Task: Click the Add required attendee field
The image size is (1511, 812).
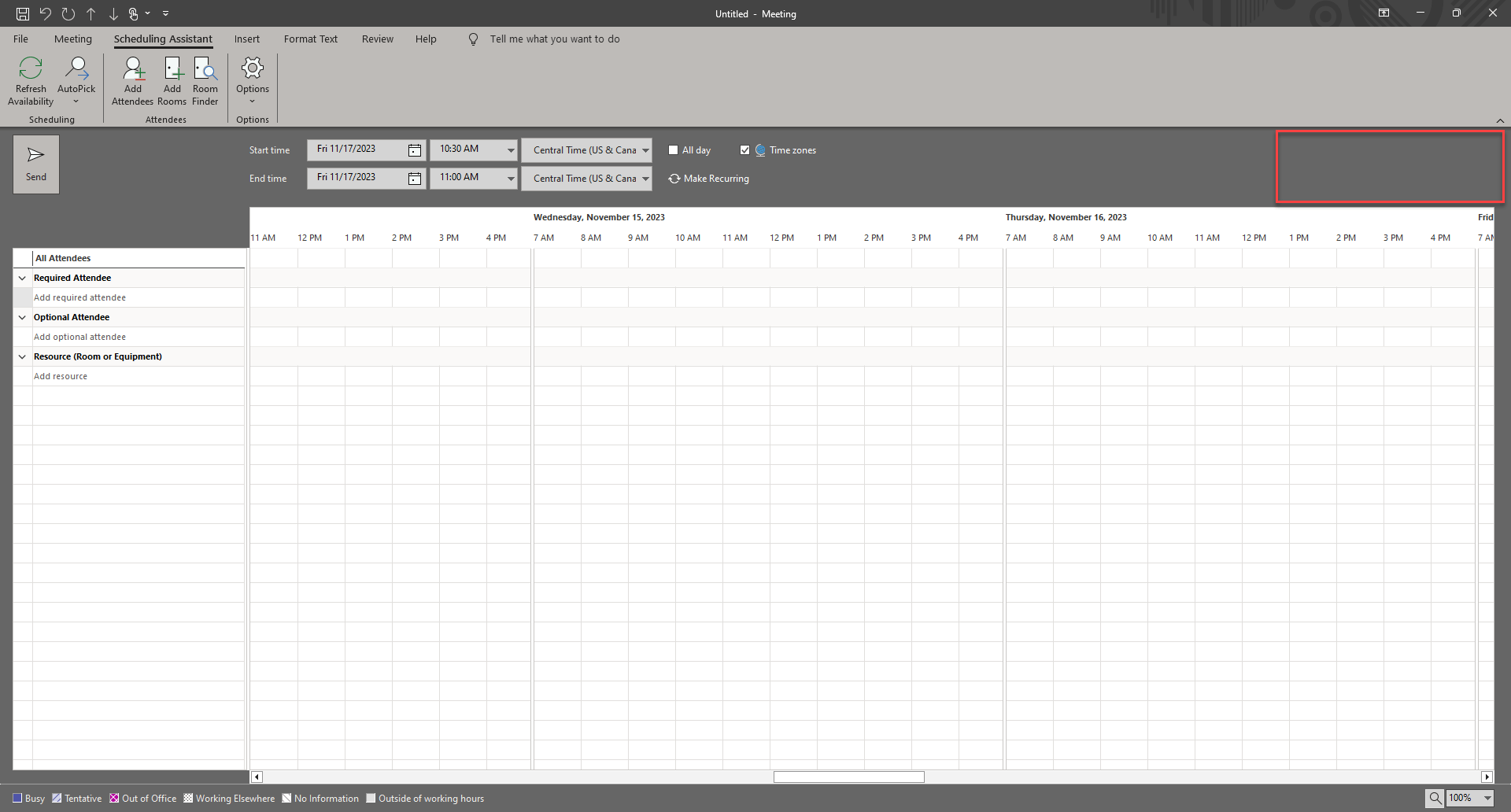Action: pyautogui.click(x=80, y=297)
